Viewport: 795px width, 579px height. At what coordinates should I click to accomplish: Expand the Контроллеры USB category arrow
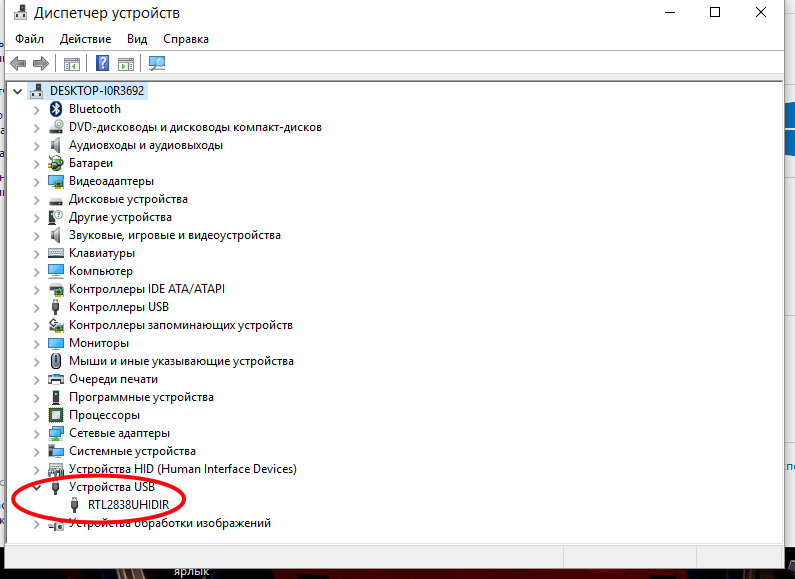coord(37,307)
